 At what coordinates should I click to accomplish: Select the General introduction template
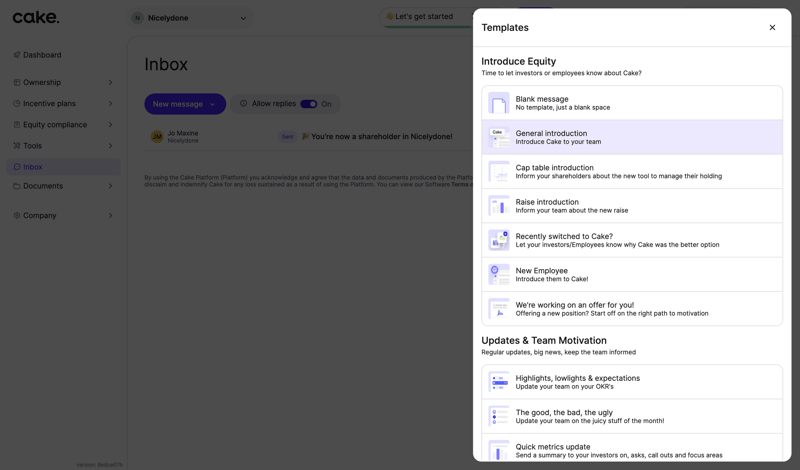pyautogui.click(x=631, y=137)
